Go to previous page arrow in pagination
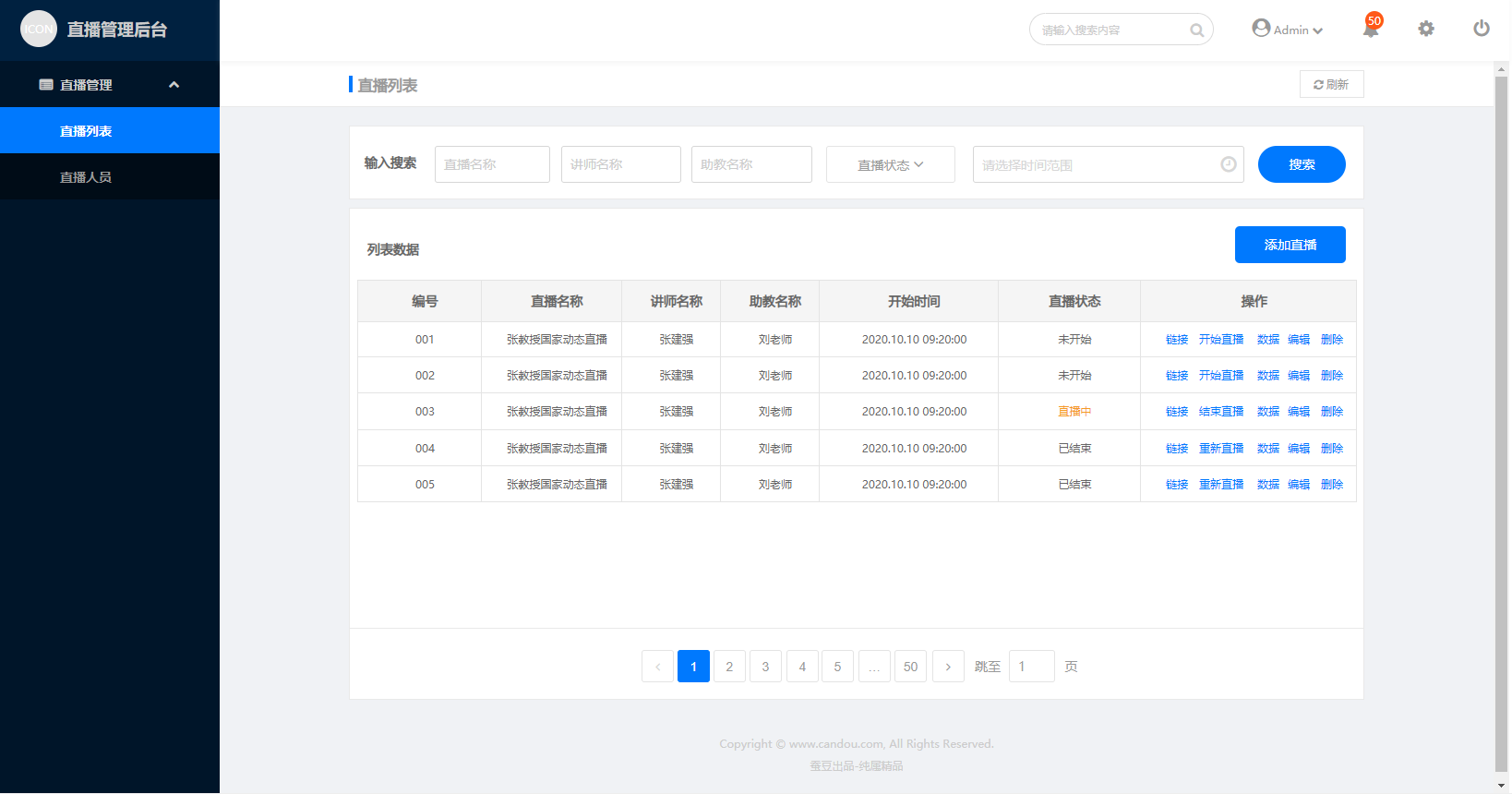This screenshot has height=794, width=1512. 657,667
